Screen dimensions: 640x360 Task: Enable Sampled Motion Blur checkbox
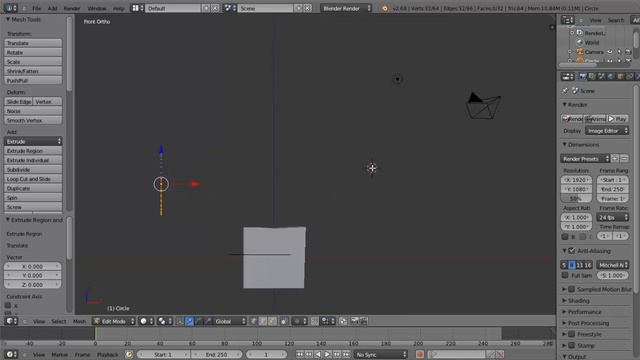(x=572, y=289)
